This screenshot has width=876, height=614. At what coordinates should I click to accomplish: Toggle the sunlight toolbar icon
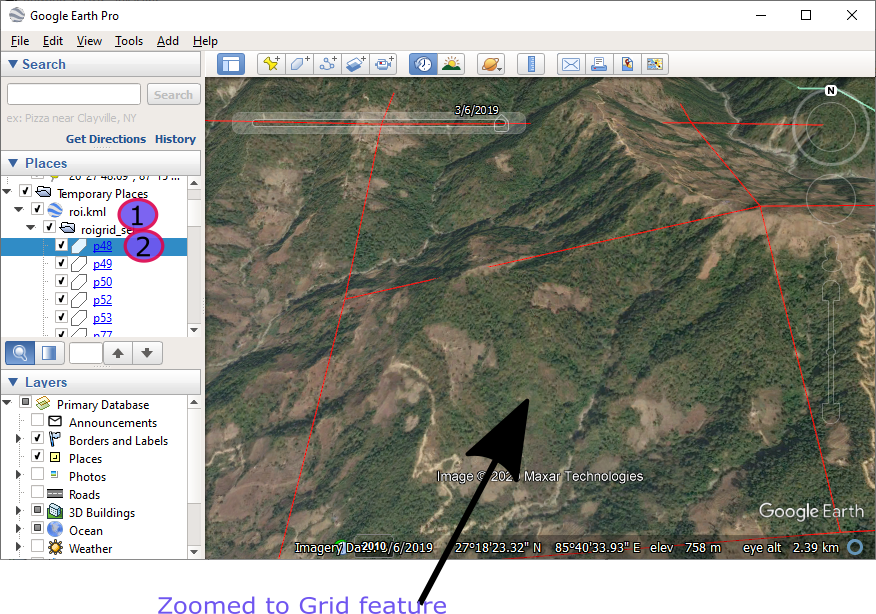click(x=451, y=64)
